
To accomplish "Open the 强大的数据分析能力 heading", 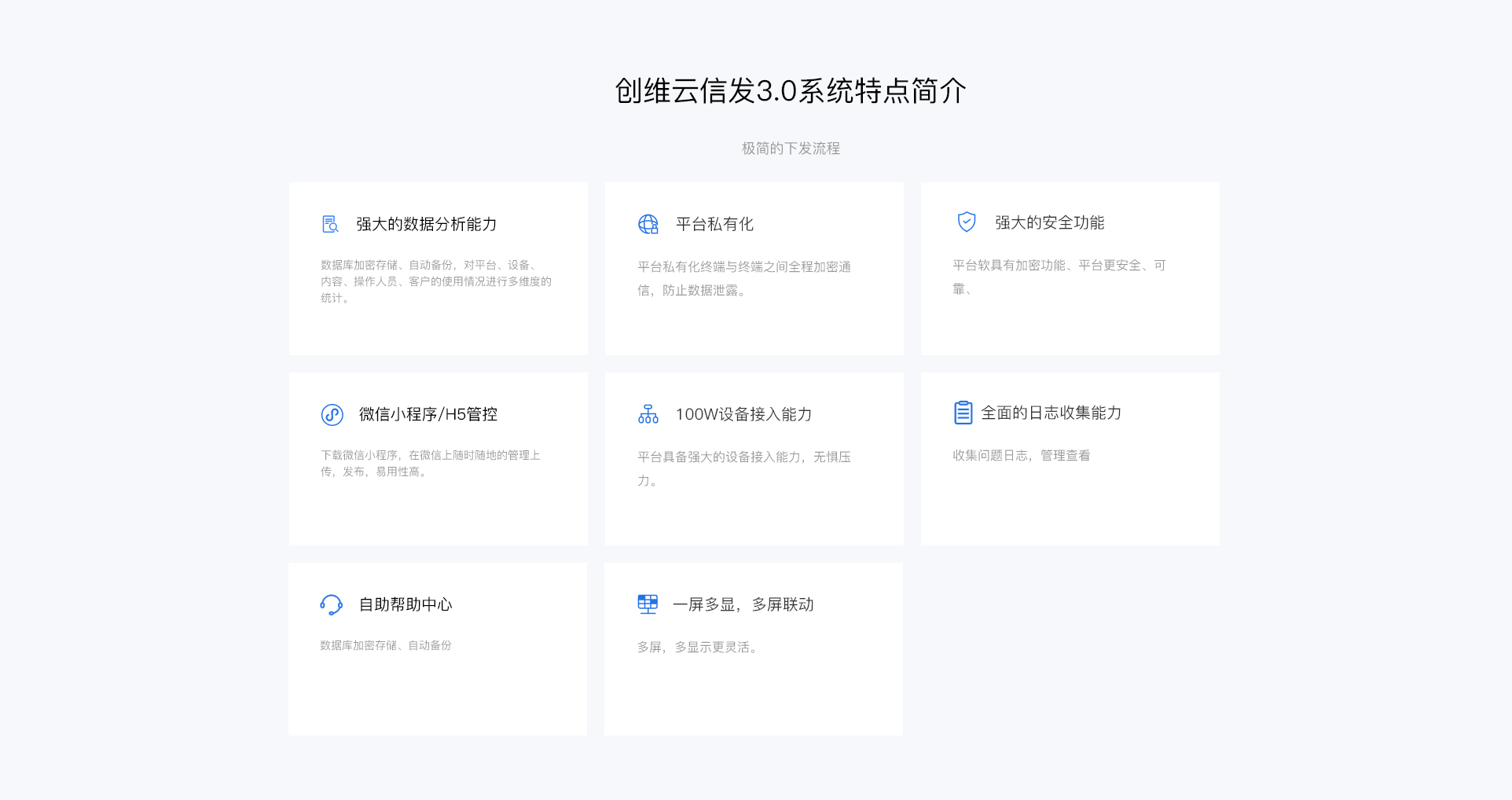I will pyautogui.click(x=426, y=224).
